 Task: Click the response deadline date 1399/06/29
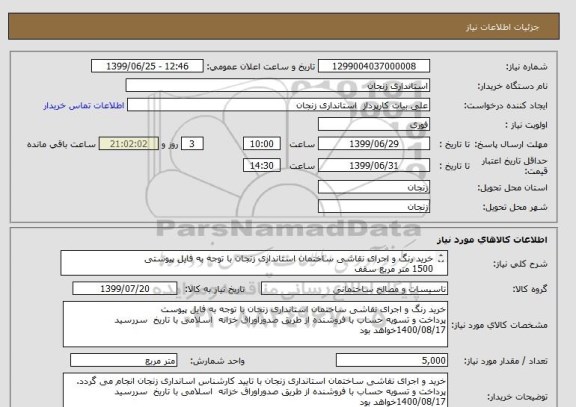(x=374, y=144)
